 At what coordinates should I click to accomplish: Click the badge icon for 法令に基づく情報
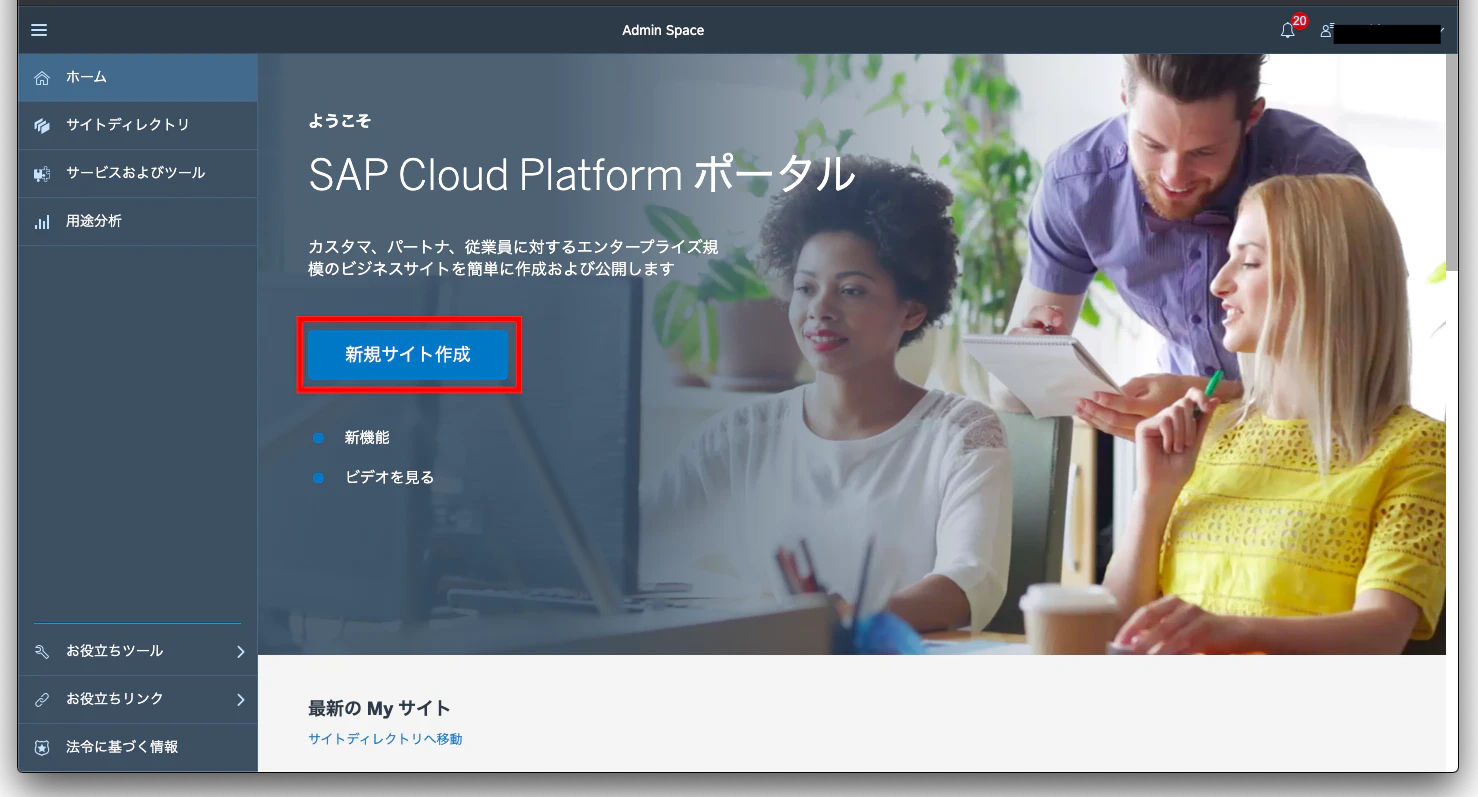(42, 747)
